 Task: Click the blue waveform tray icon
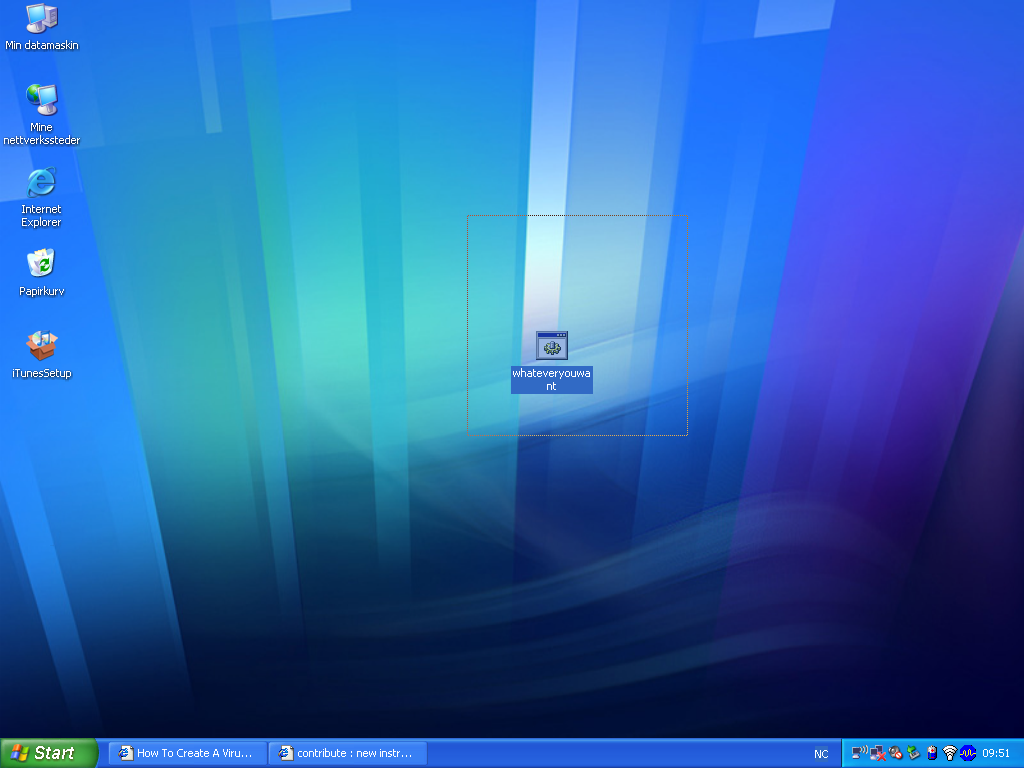pos(968,753)
